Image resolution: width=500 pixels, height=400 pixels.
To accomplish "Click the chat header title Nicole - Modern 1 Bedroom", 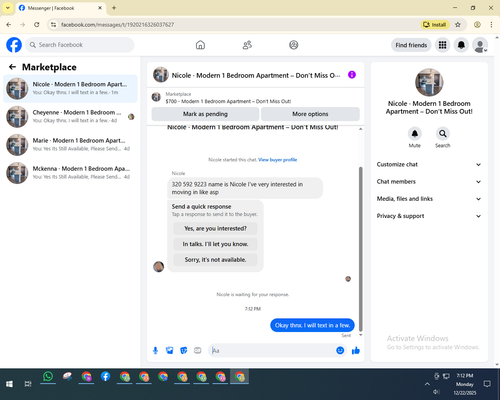I will click(256, 75).
